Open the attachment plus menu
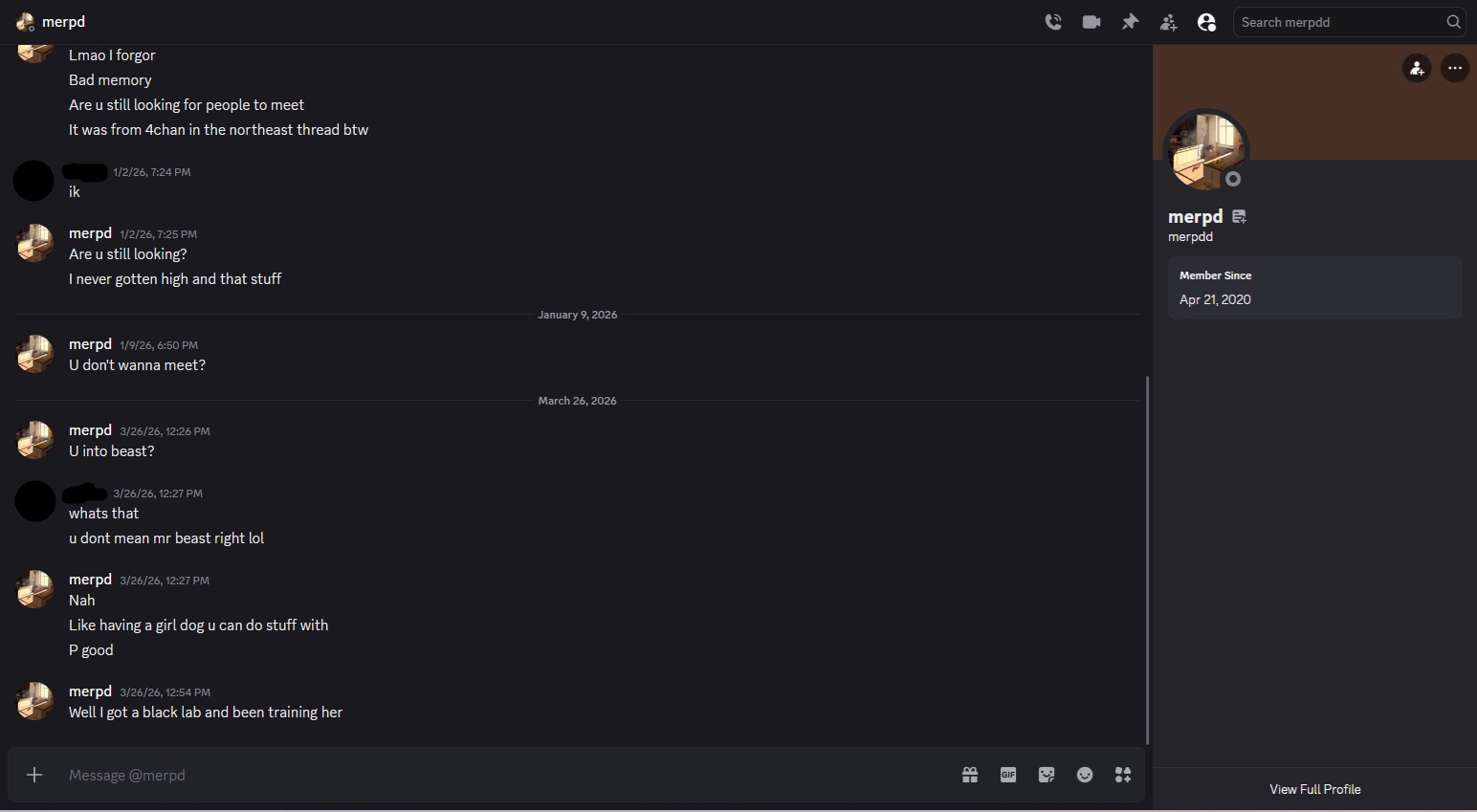The image size is (1477, 812). tap(34, 775)
